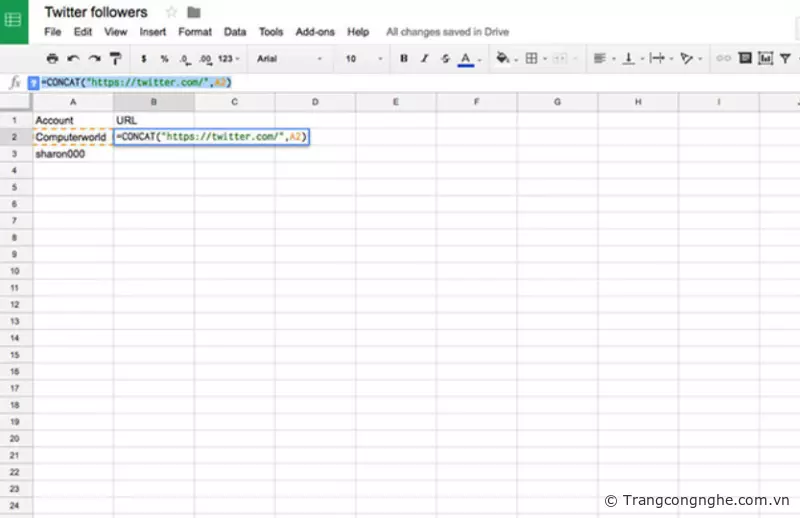Open the font size 10 dropdown
This screenshot has height=518, width=800.
(363, 59)
